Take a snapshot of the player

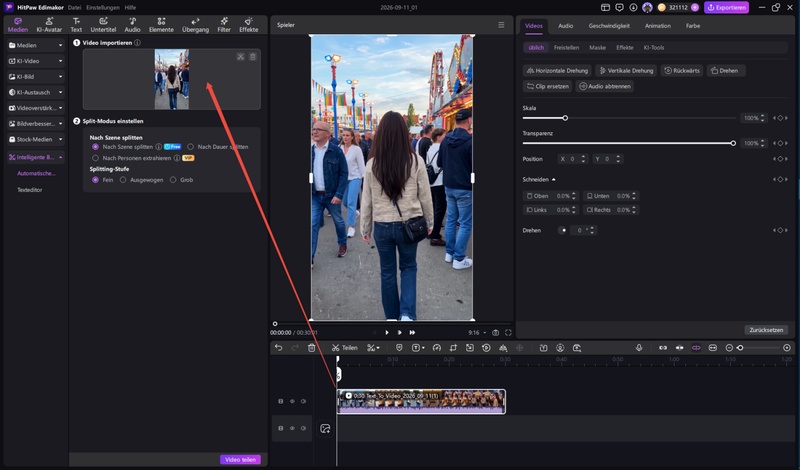(495, 332)
